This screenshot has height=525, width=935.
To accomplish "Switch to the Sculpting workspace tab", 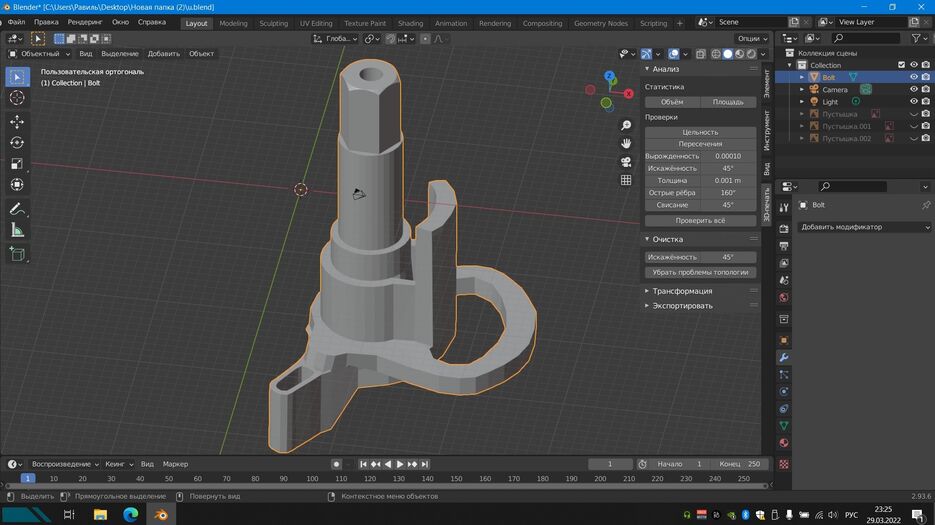I will click(274, 23).
